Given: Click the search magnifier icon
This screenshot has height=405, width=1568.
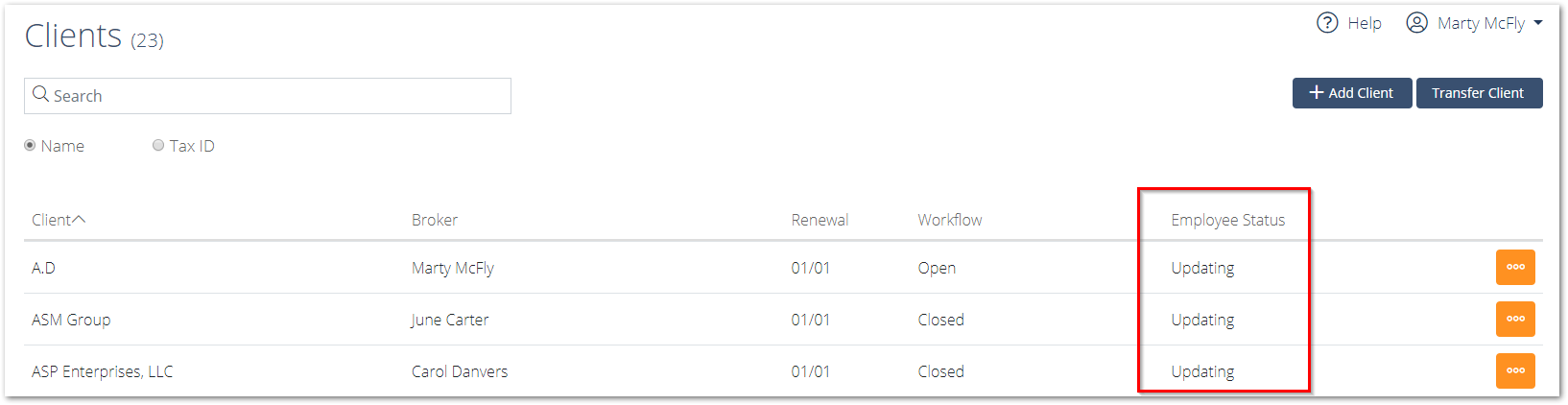Looking at the screenshot, I should point(40,94).
